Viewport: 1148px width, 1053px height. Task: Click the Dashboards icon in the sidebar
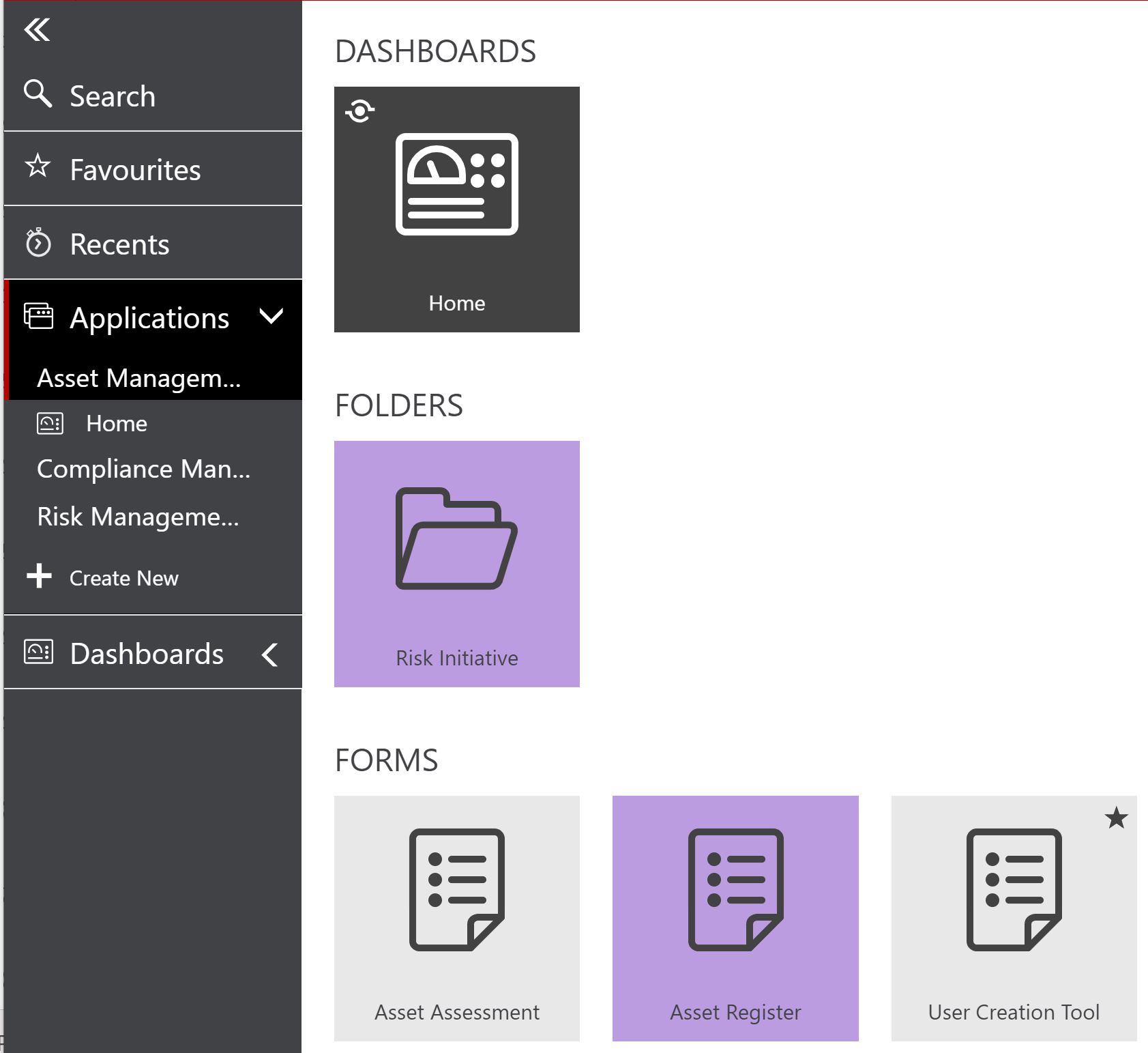pos(39,653)
